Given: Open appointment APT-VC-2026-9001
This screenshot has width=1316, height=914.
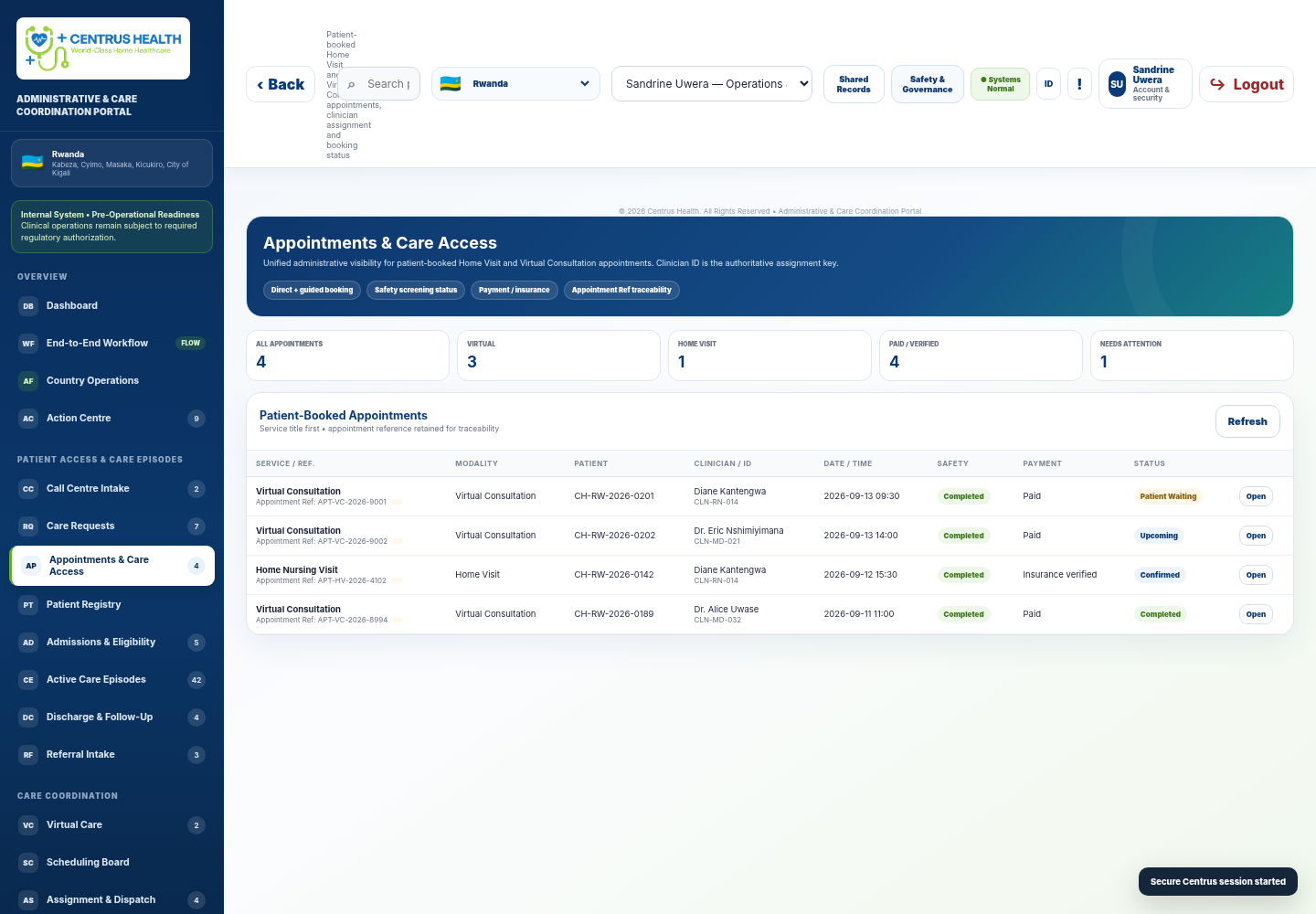Looking at the screenshot, I should pos(1256,496).
